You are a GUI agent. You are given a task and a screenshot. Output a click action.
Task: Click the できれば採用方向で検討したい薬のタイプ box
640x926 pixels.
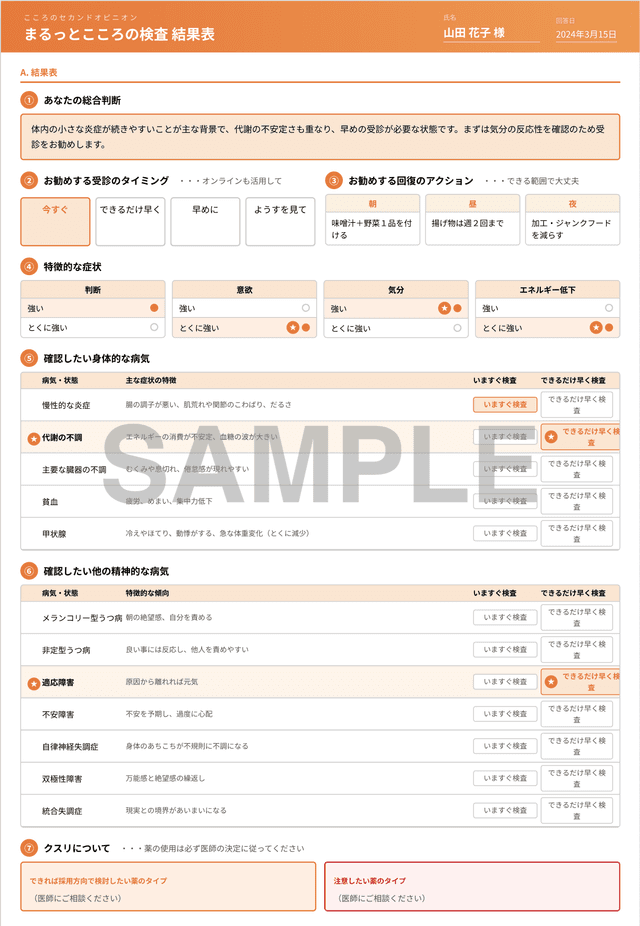(x=168, y=886)
